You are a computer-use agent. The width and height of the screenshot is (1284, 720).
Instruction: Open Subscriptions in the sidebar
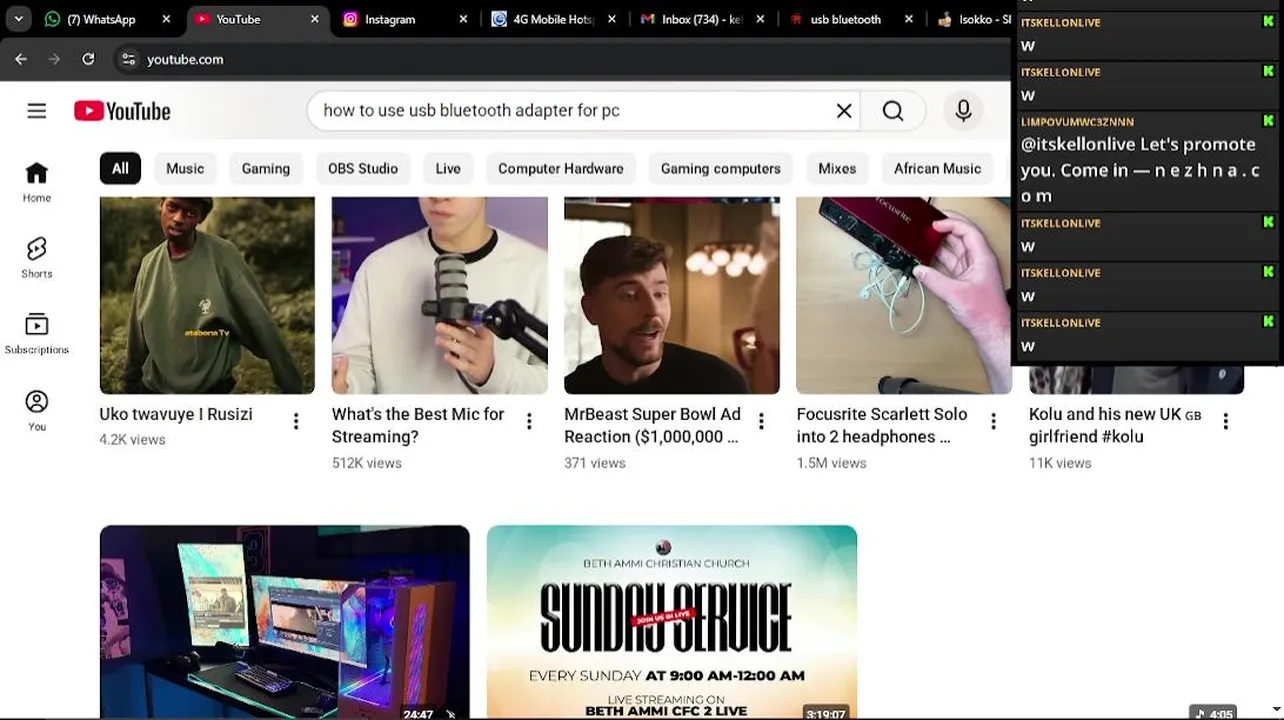[x=37, y=334]
